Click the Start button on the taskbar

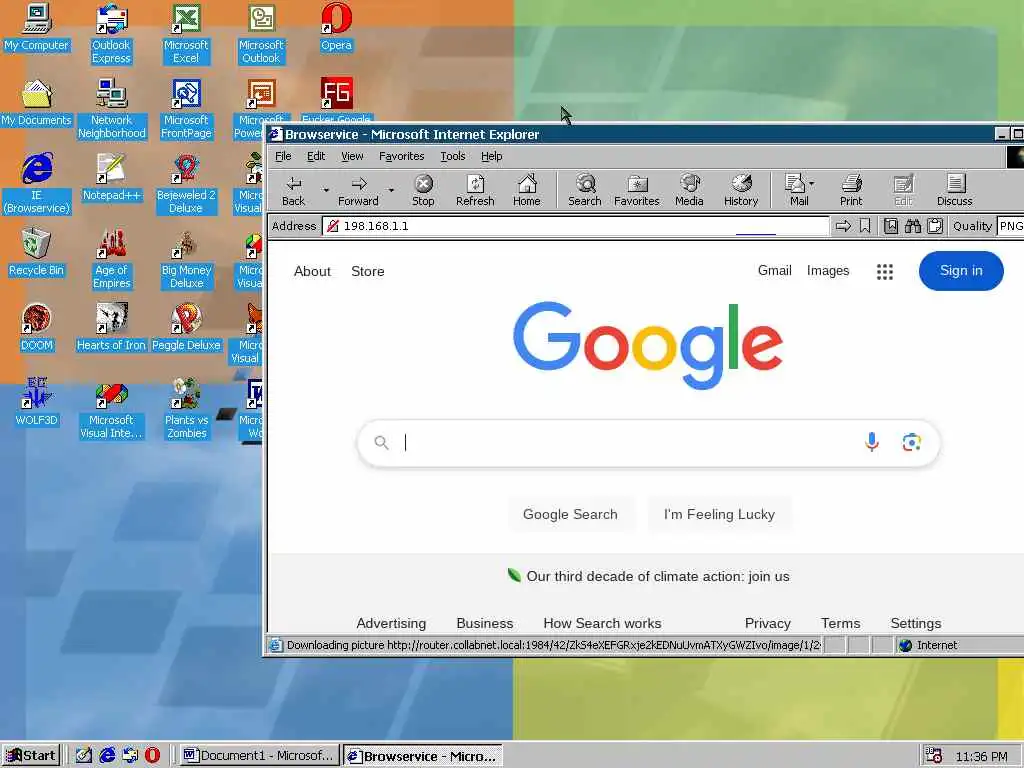point(31,756)
